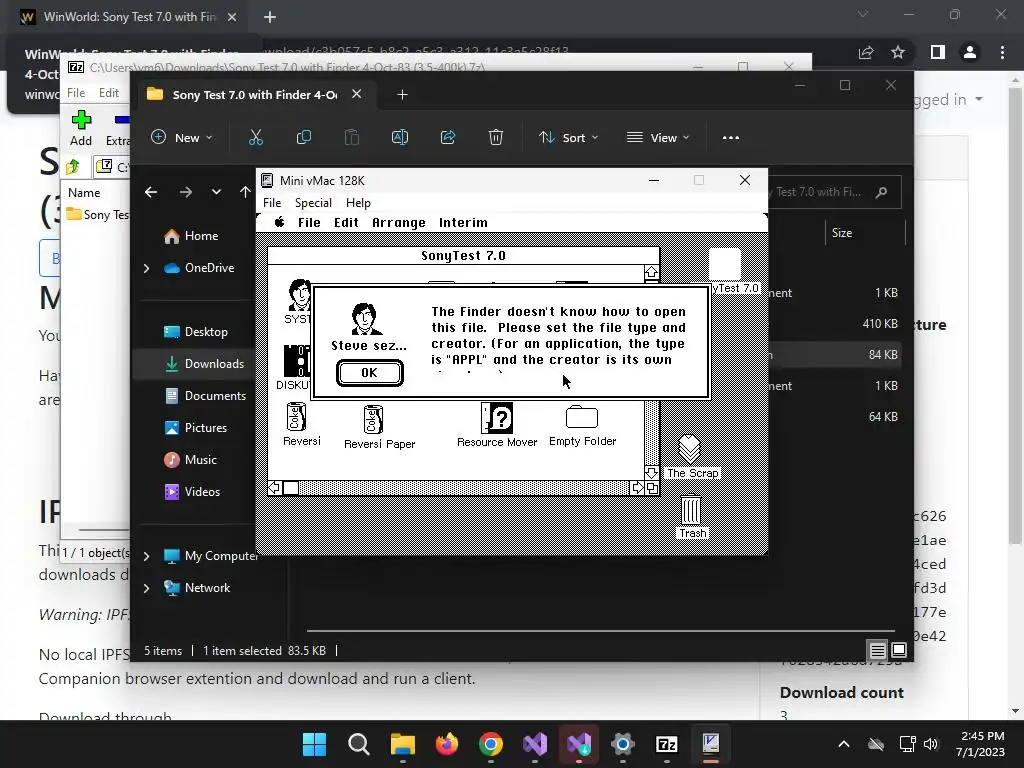Click the Share icon in File Explorer
Viewport: 1024px width, 768px height.
pos(448,138)
